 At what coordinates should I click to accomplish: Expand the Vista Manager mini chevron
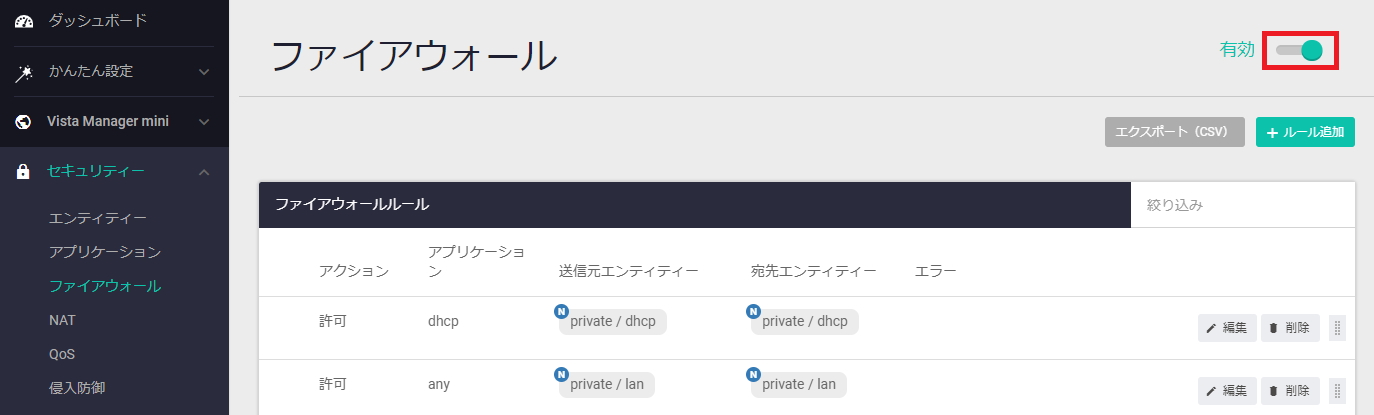coord(204,122)
